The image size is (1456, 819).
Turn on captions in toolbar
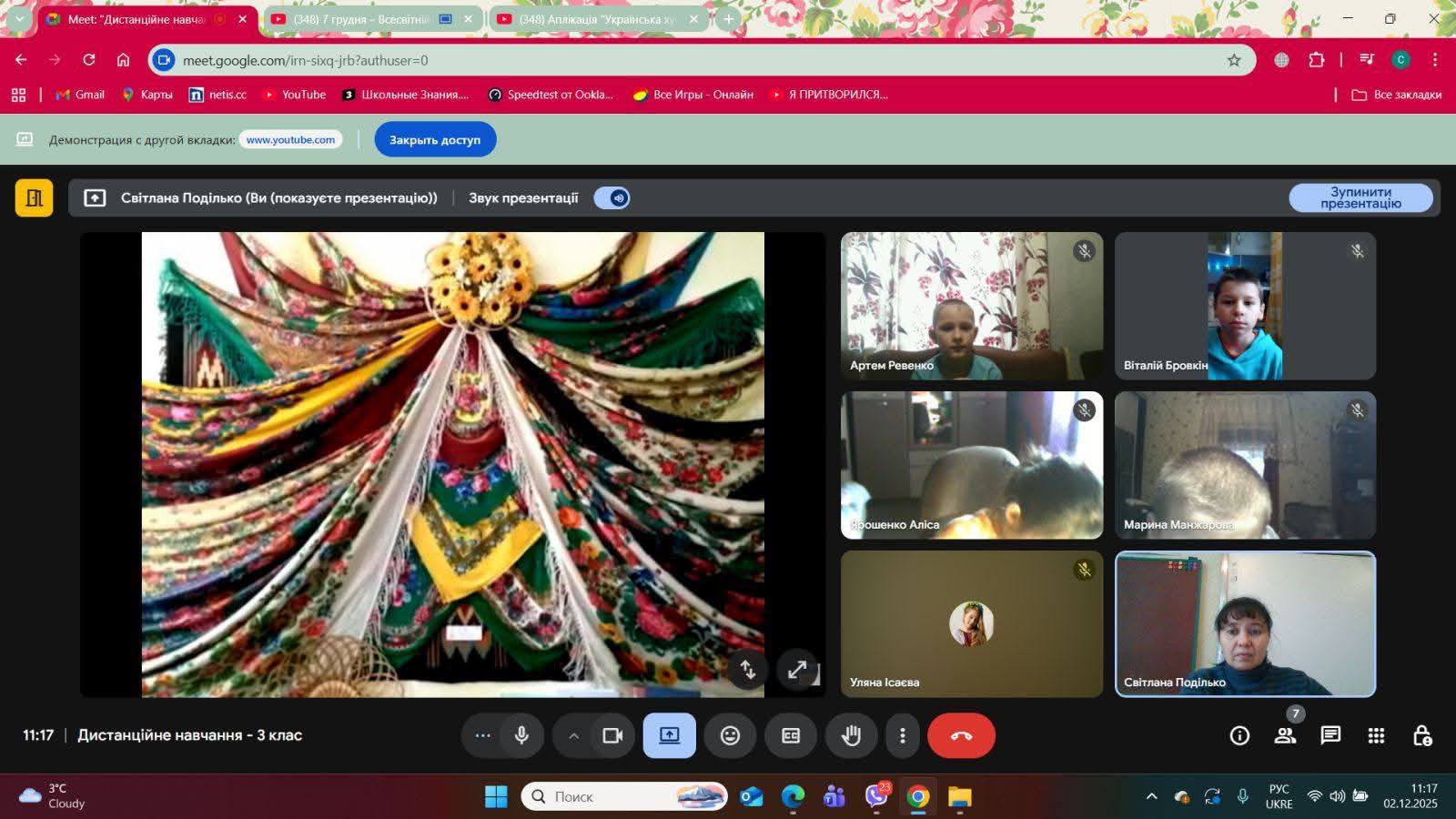tap(791, 735)
